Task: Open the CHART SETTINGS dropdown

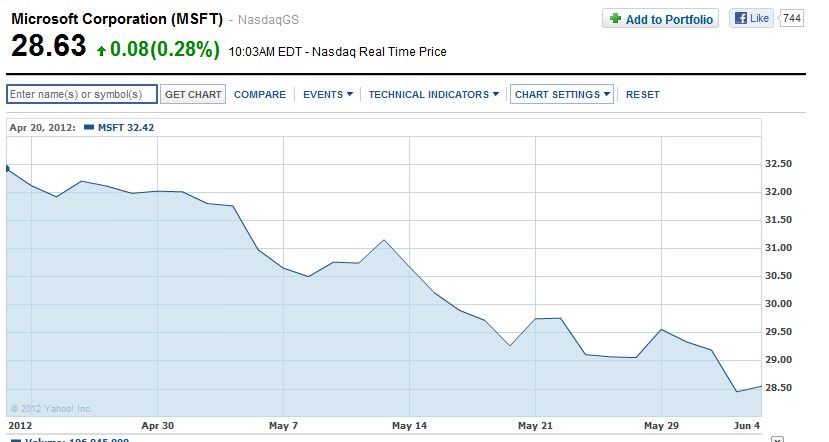Action: pos(562,94)
